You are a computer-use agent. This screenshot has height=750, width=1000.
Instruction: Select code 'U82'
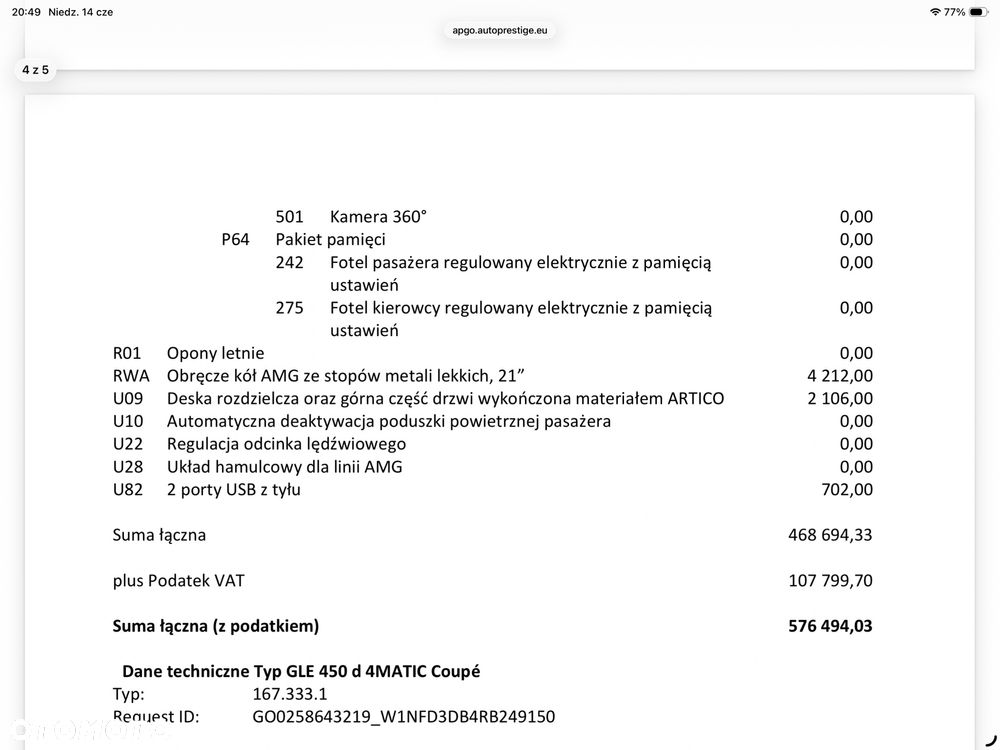(x=128, y=490)
